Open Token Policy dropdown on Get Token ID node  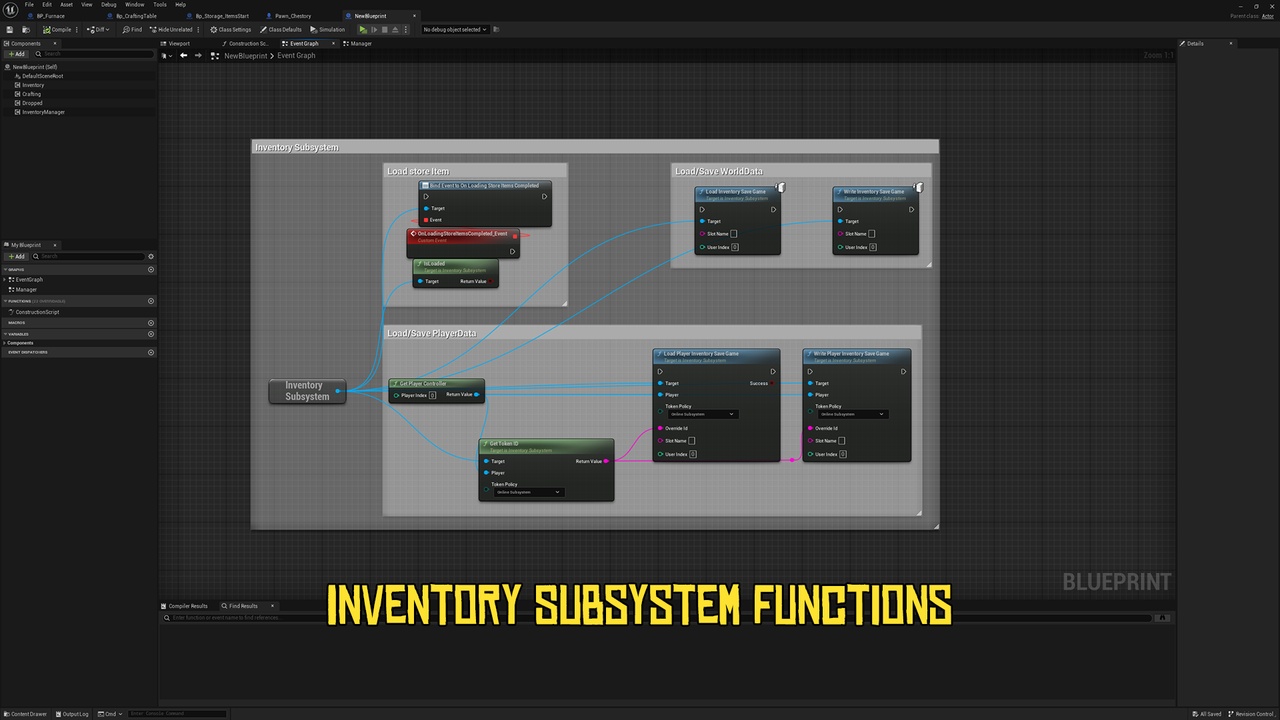coord(529,492)
